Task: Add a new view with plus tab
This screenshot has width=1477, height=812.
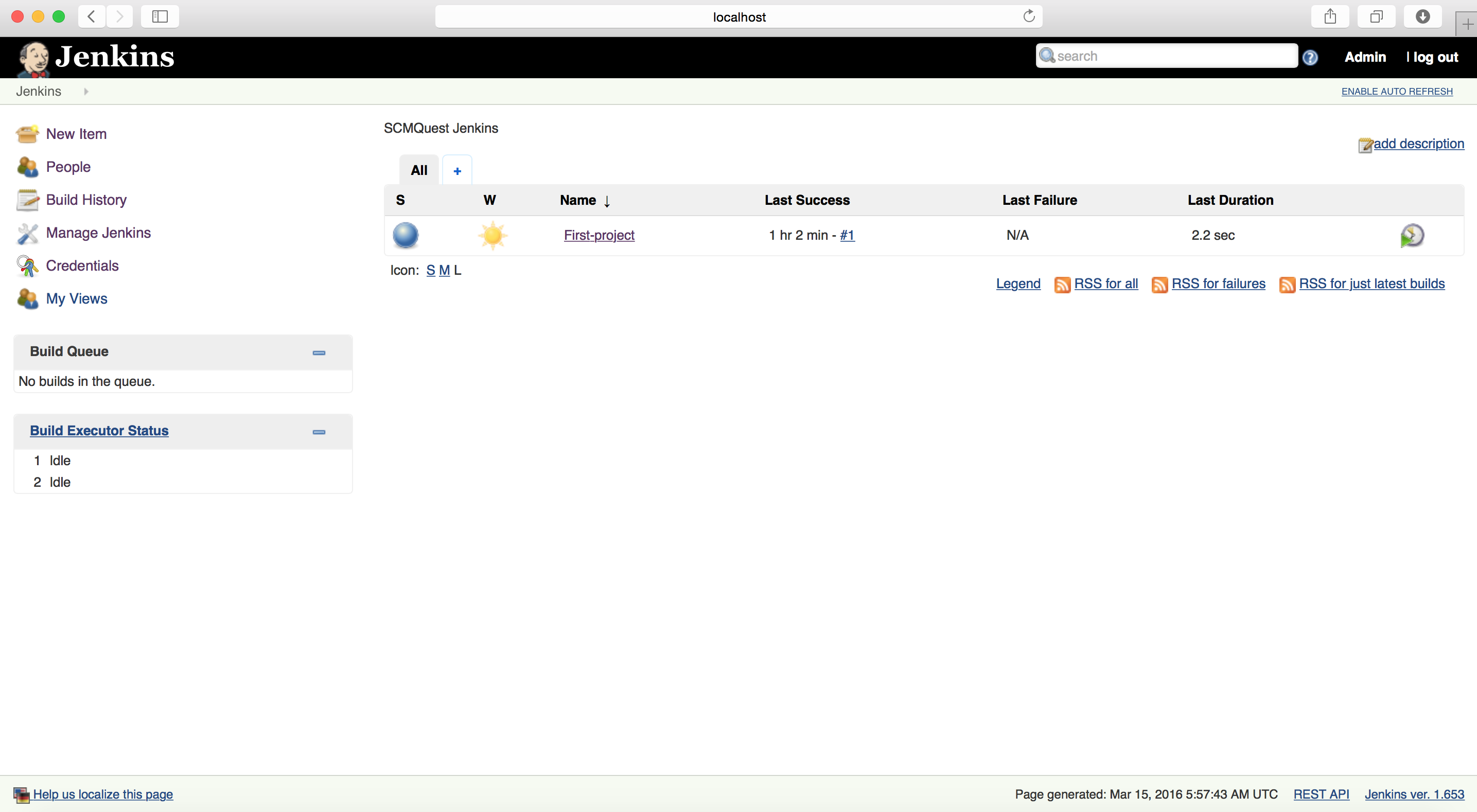Action: pos(457,170)
